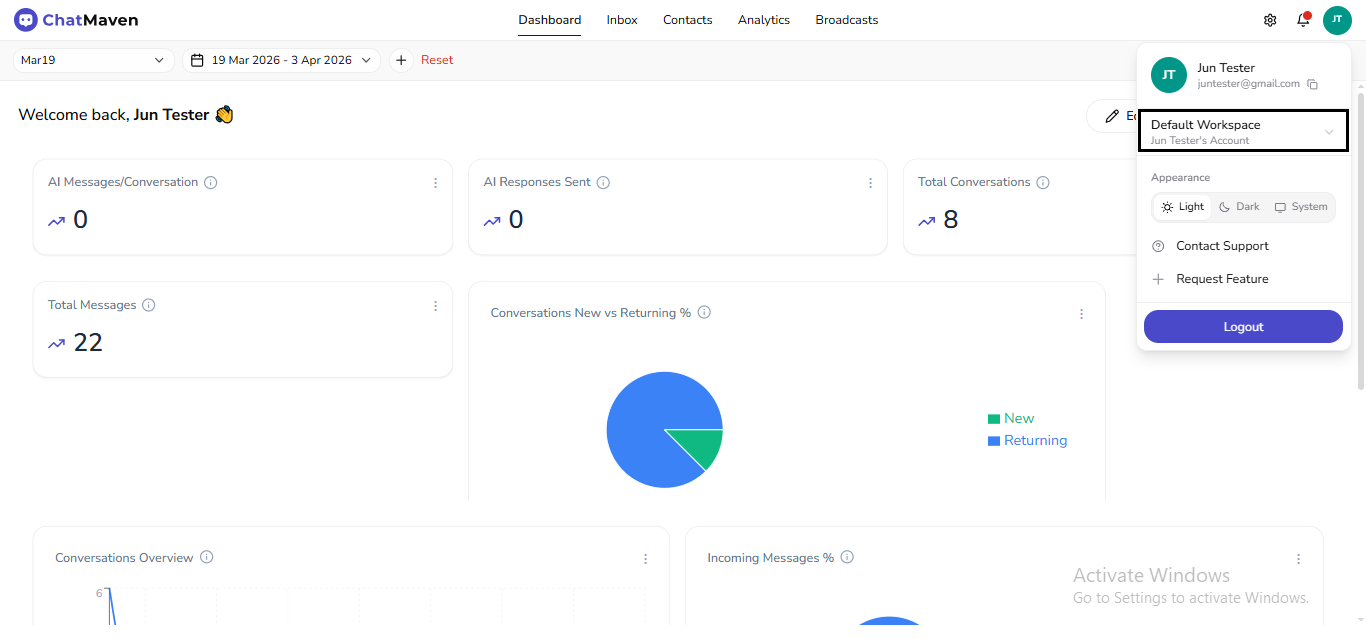Image resolution: width=1366 pixels, height=639 pixels.
Task: Click the Logout button
Action: point(1242,326)
